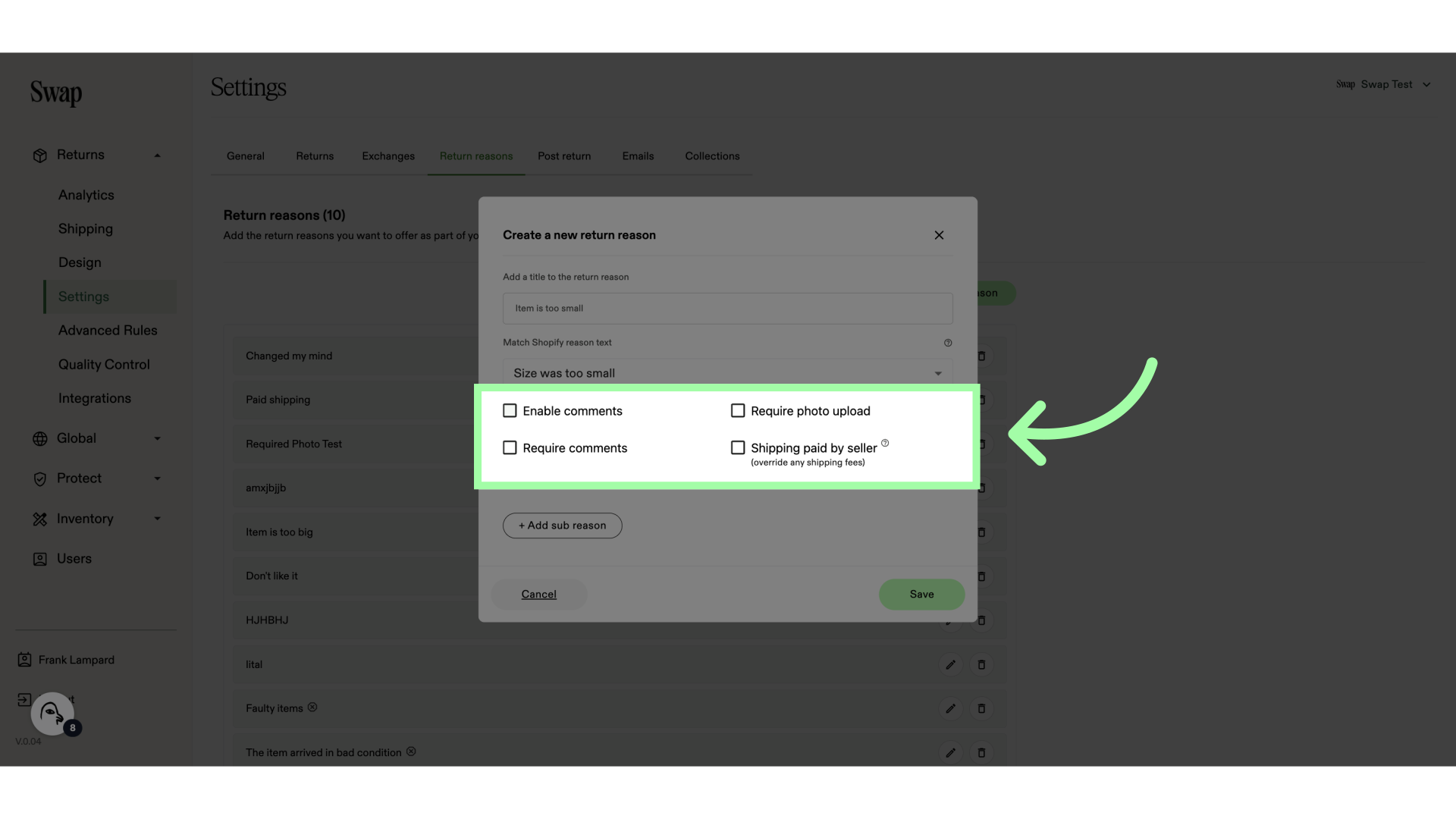This screenshot has width=1456, height=819.
Task: Expand the Inventory sidebar section
Action: point(157,519)
